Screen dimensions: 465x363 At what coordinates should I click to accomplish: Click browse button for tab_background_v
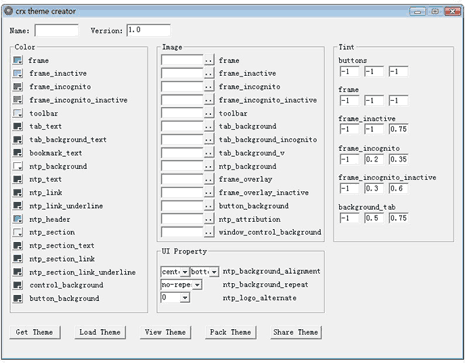pos(209,153)
